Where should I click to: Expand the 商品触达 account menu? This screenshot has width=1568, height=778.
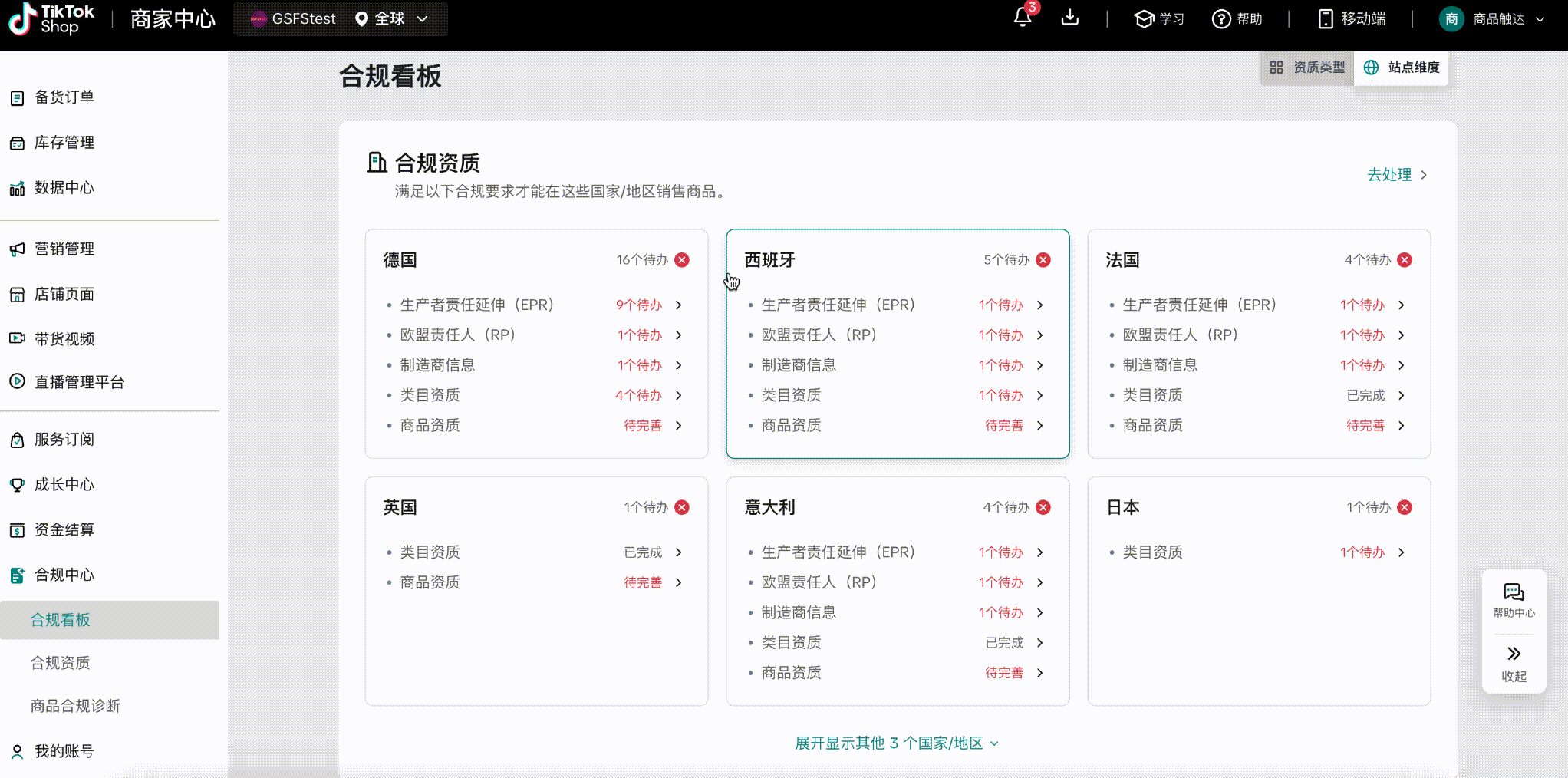point(1492,18)
